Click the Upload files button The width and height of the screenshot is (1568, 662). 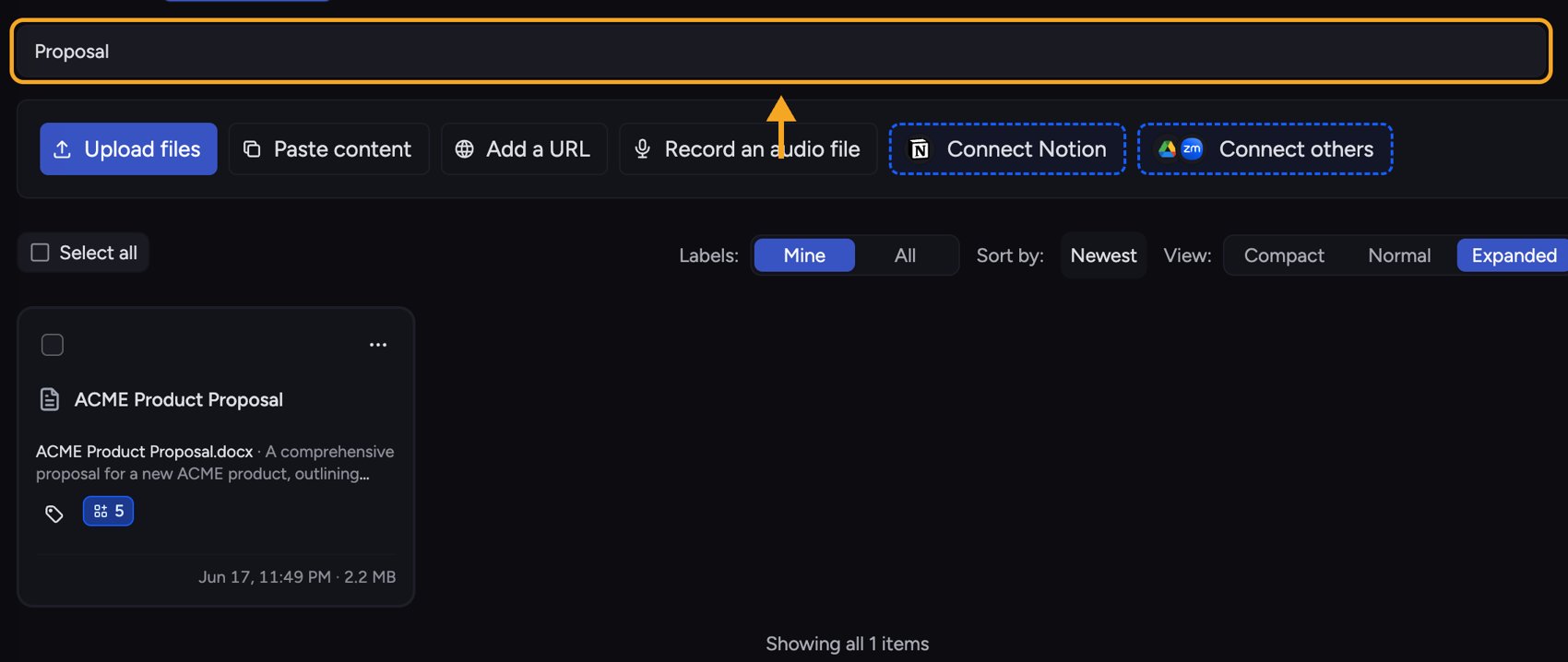tap(128, 148)
